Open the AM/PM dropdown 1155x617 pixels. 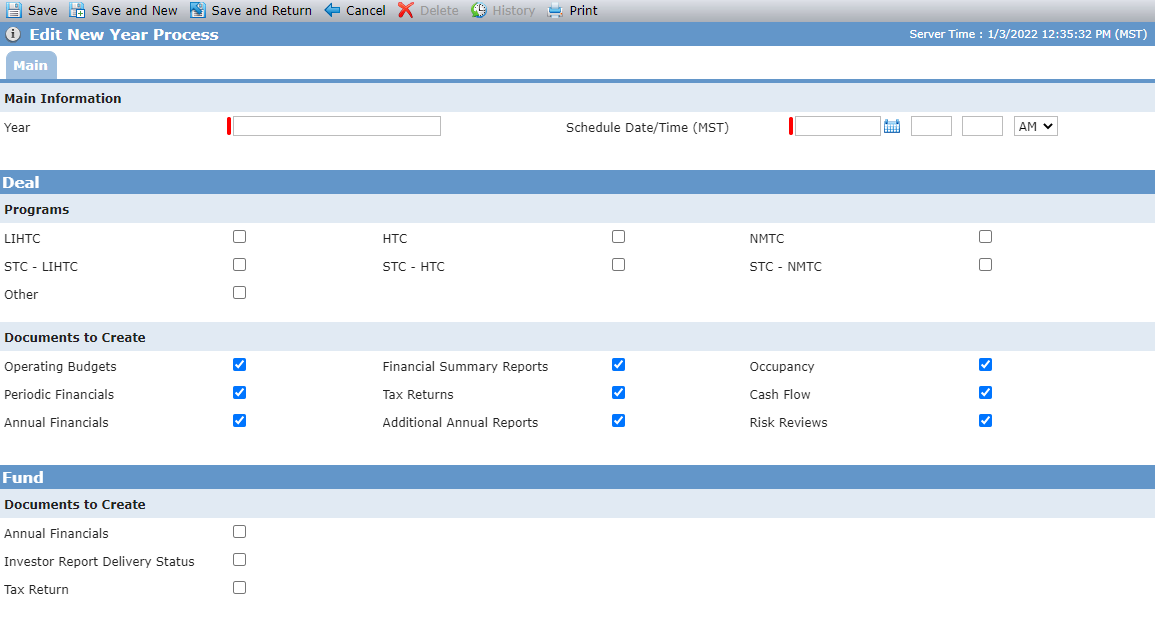pyautogui.click(x=1036, y=126)
